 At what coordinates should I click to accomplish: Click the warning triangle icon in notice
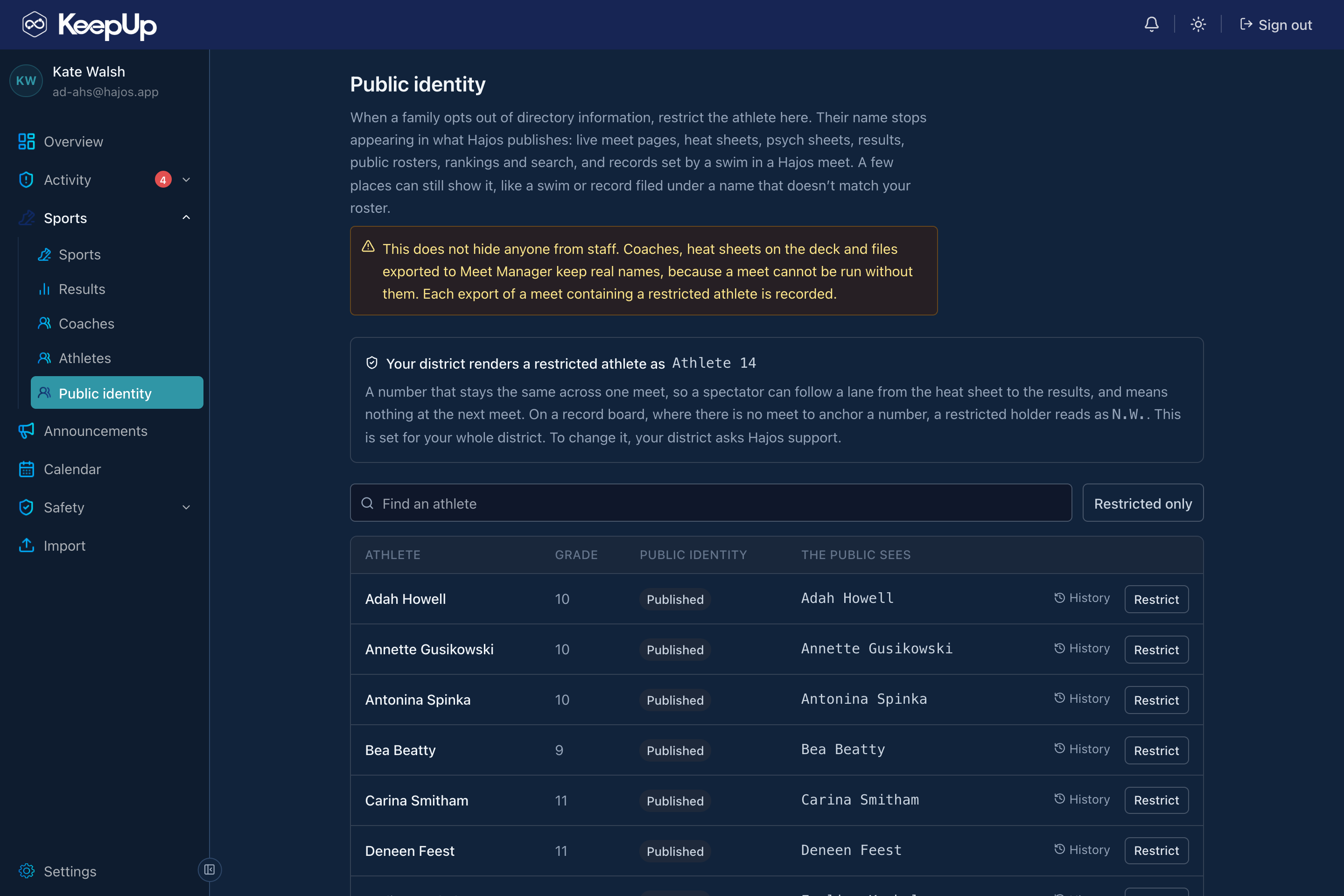coord(368,246)
